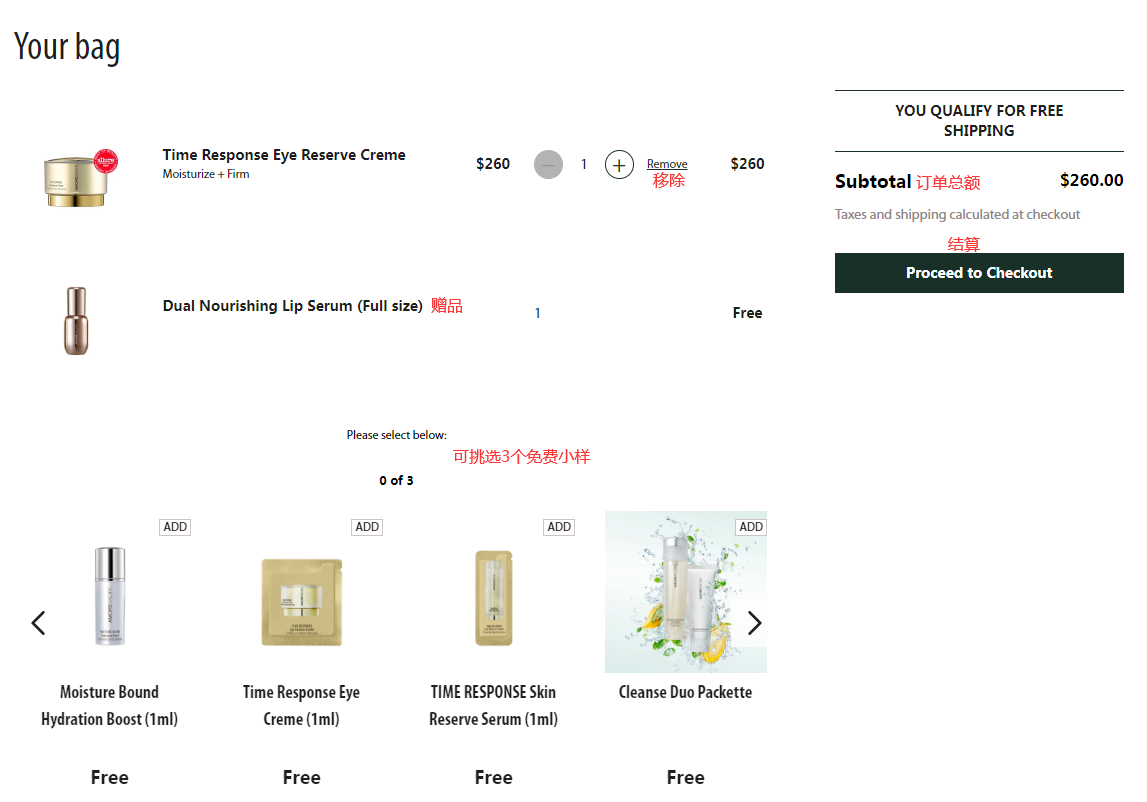Click the Cleanse Duo Packette name
Image resolution: width=1147 pixels, height=802 pixels.
click(x=685, y=692)
